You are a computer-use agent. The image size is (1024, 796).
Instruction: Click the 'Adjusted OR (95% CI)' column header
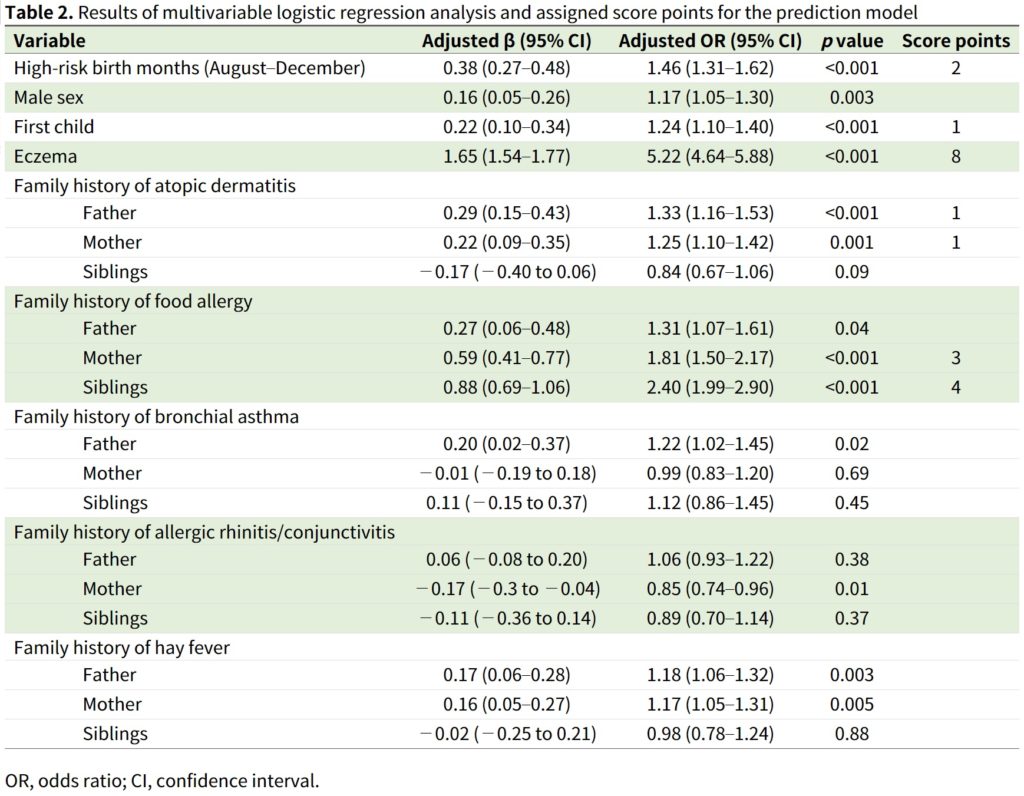click(x=710, y=41)
